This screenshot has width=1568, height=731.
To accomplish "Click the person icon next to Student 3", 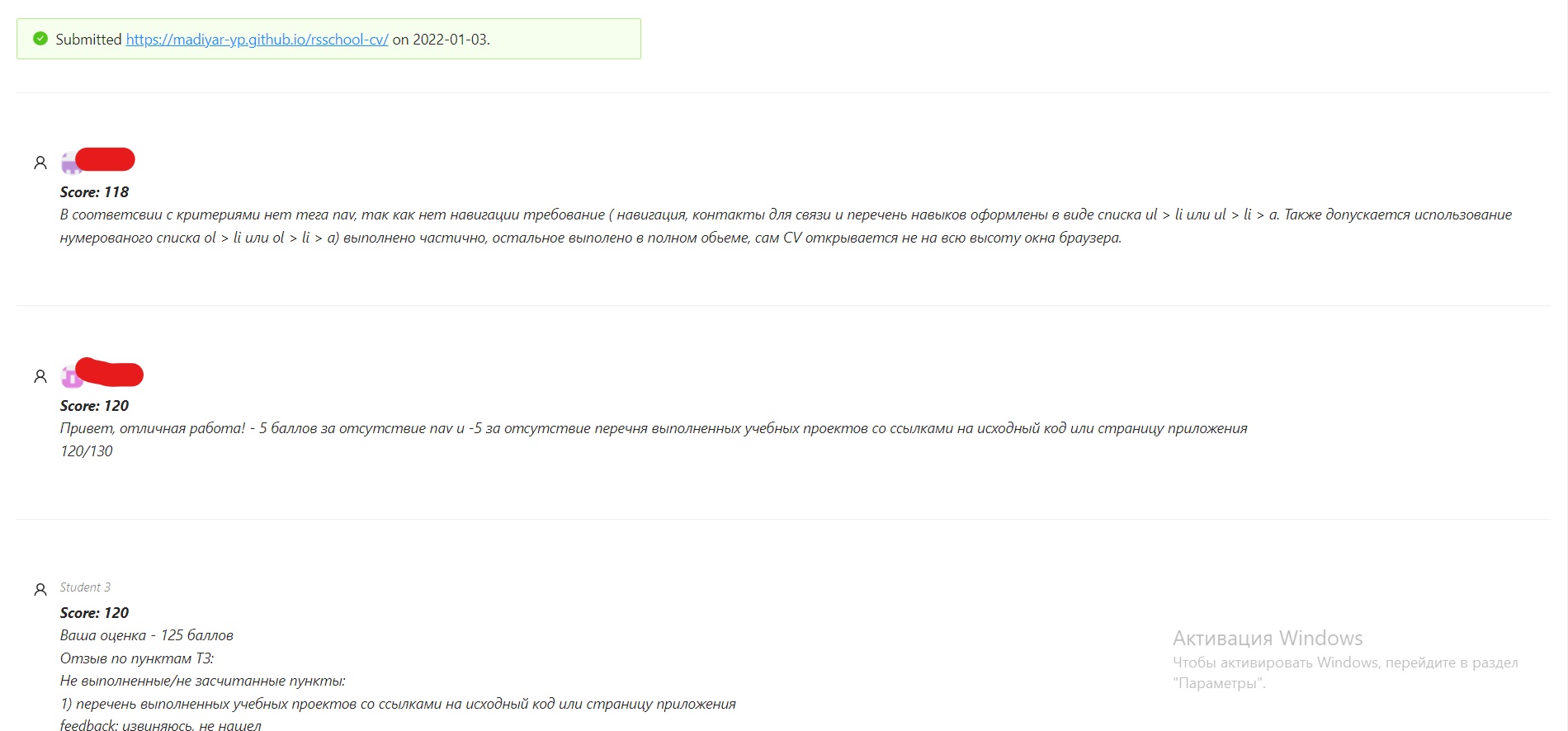I will coord(40,588).
